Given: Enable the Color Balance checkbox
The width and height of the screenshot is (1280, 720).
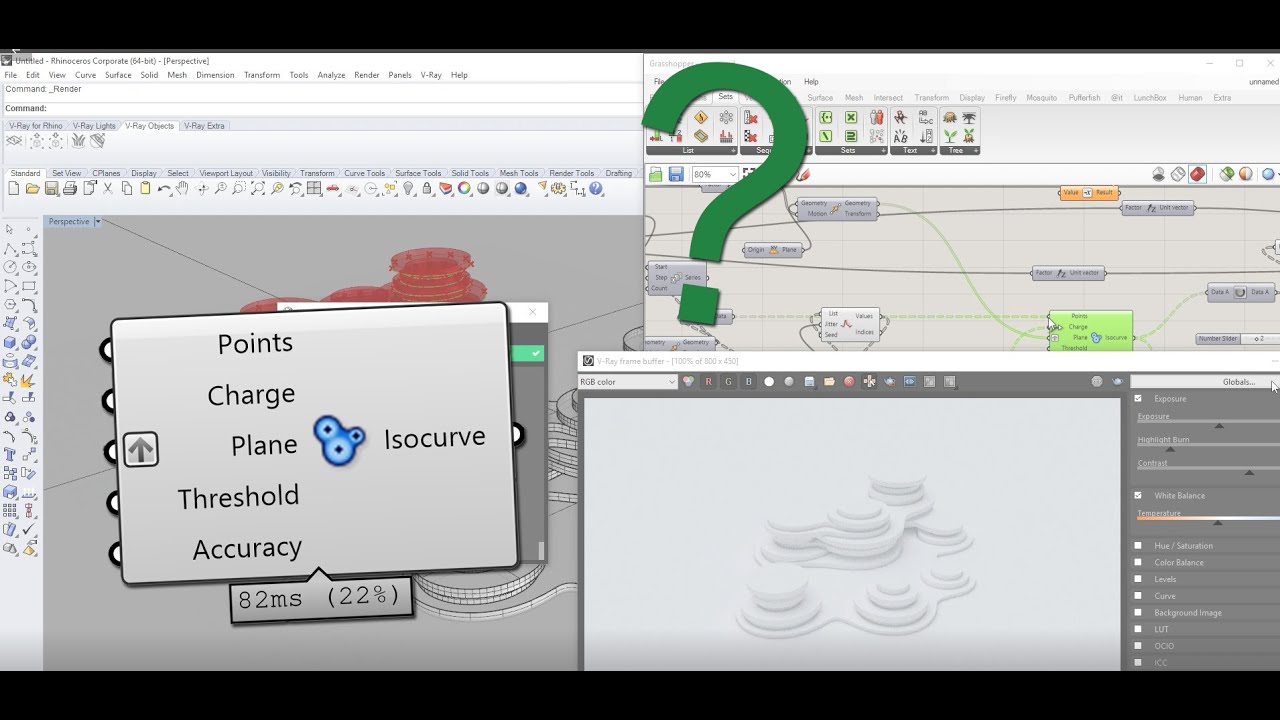Looking at the screenshot, I should tap(1137, 562).
